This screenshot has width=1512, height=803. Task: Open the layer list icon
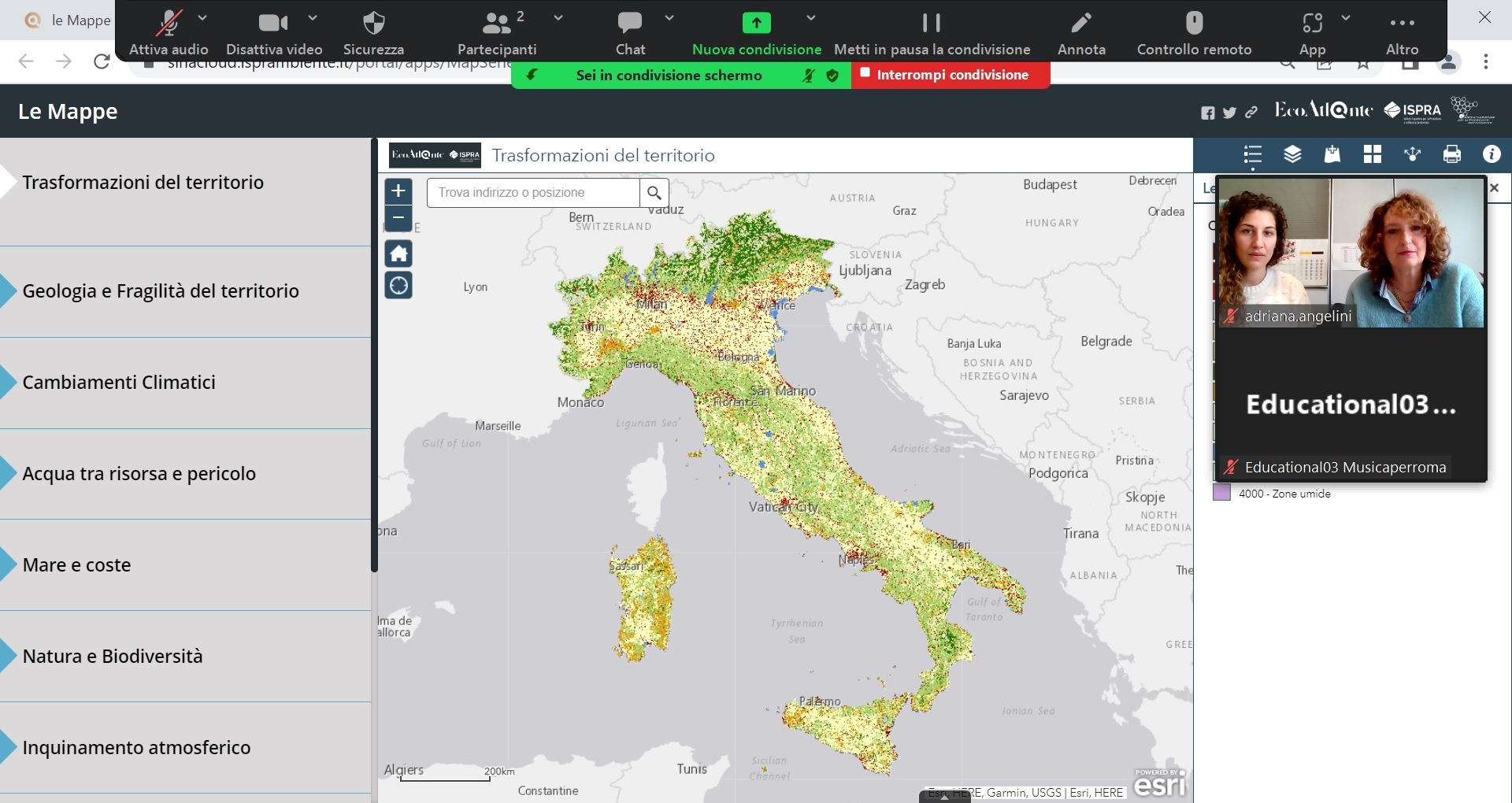pyautogui.click(x=1292, y=154)
